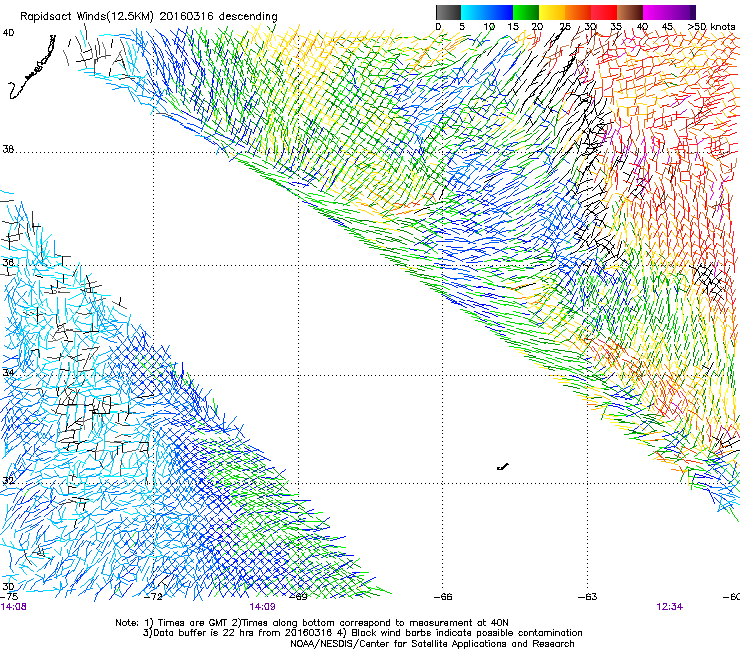Screen dimensions: 740x650
Task: Click the title text 'Rapidscat Winds(12.5KM) 20160316 descending'
Action: 149,17
